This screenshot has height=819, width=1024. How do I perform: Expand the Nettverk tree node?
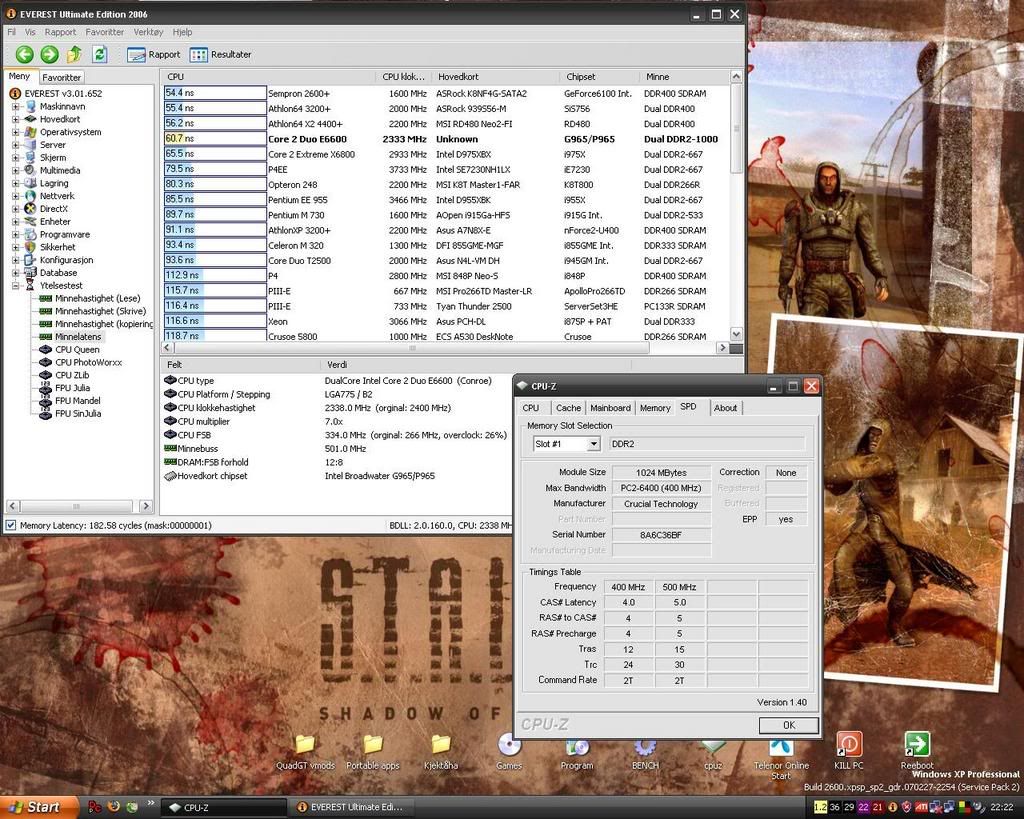pos(15,196)
